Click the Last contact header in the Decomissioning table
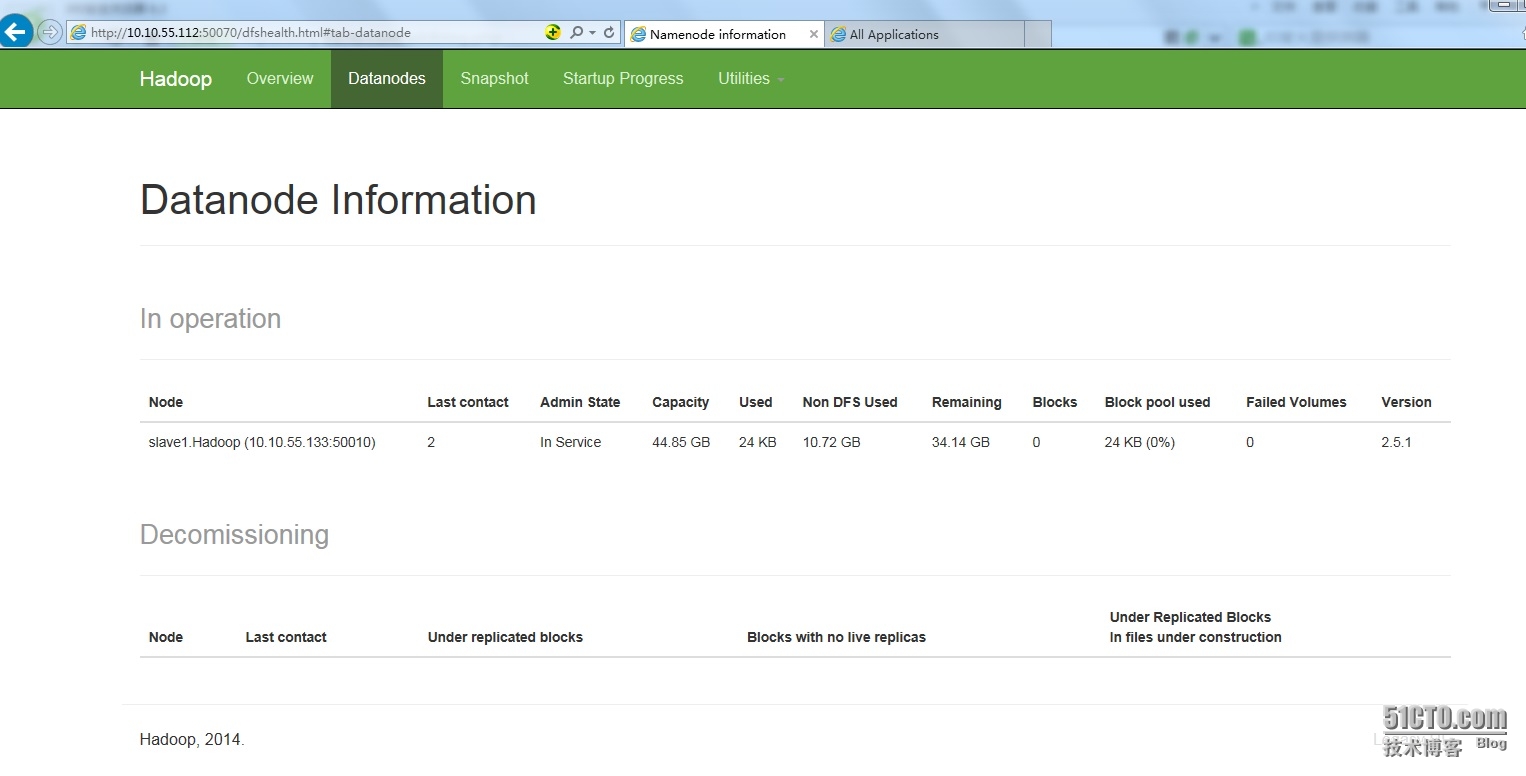 (286, 637)
